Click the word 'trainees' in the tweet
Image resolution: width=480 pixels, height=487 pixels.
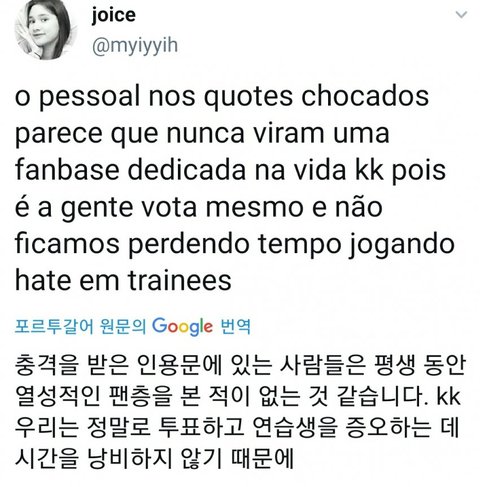(x=180, y=281)
